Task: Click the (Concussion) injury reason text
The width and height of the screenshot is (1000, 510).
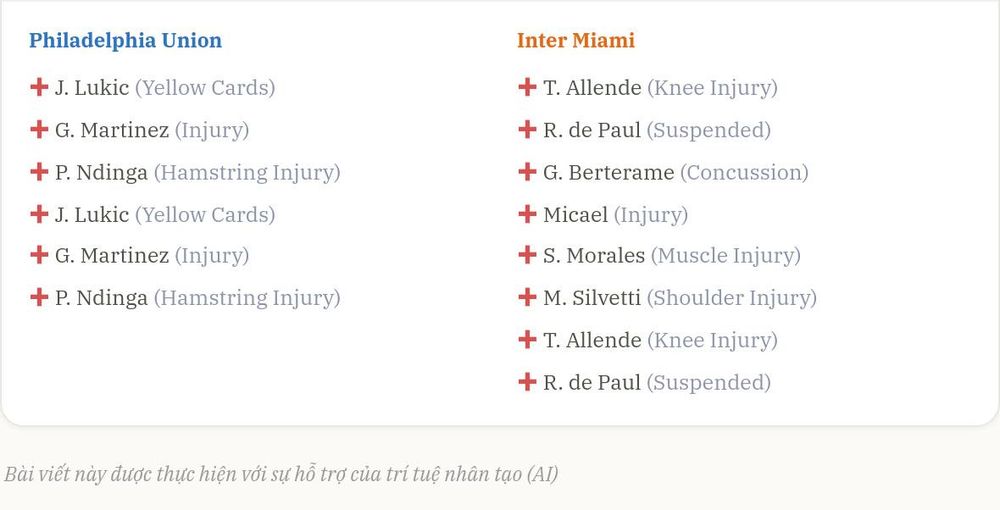Action: pos(744,173)
